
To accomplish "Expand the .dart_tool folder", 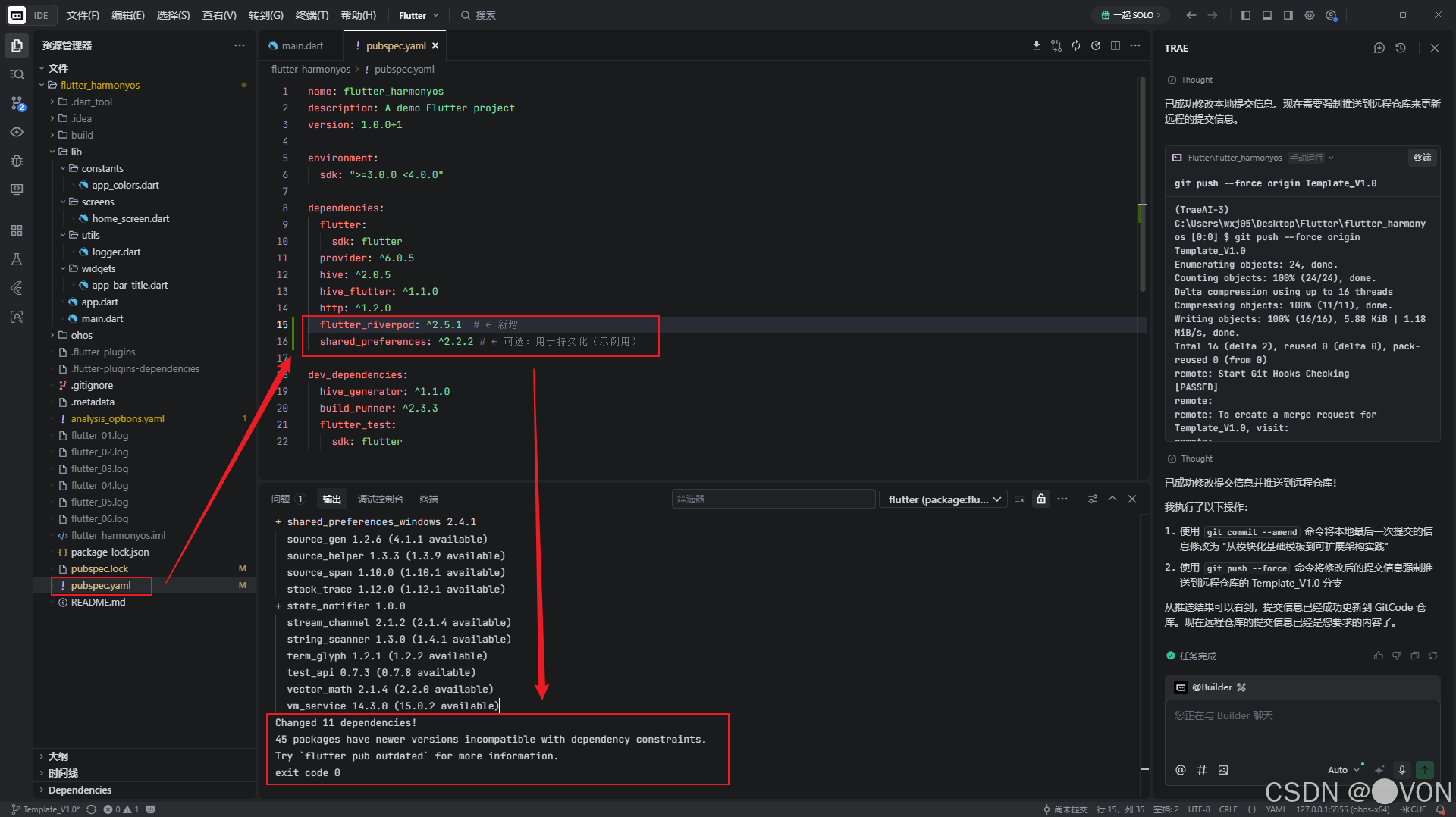I will 91,102.
